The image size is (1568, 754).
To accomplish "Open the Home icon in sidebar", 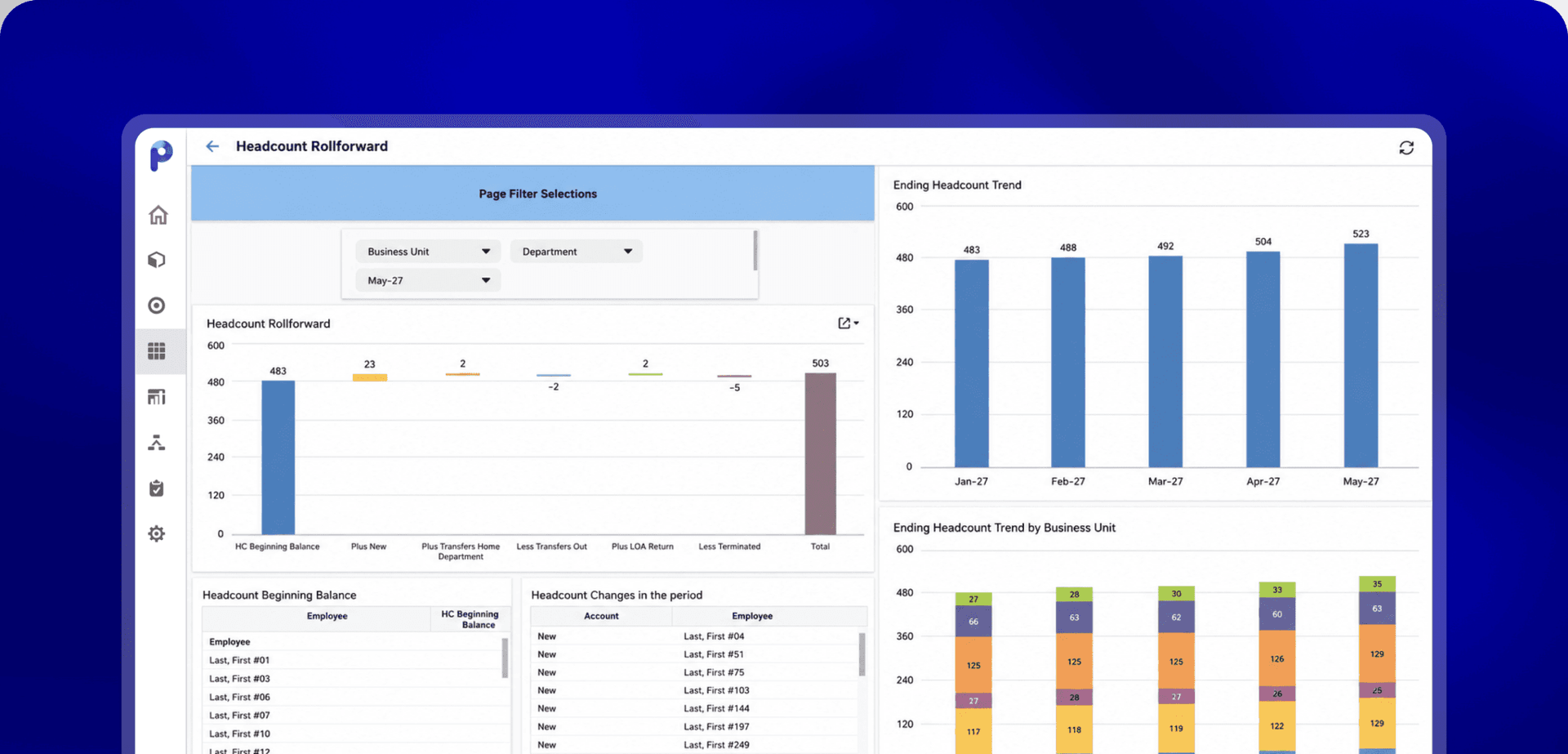I will (158, 215).
